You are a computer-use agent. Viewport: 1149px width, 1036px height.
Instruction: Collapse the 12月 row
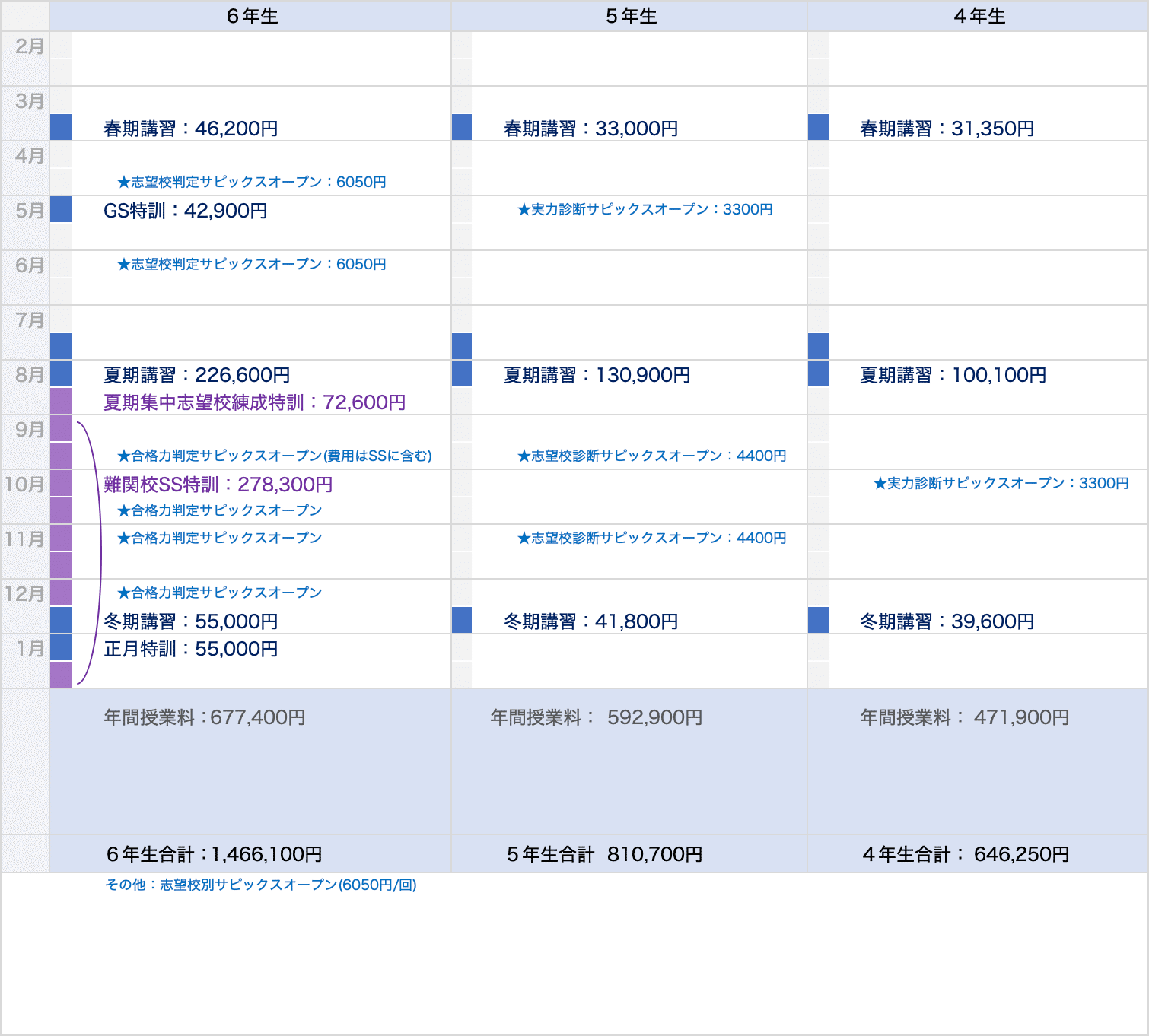point(26,595)
